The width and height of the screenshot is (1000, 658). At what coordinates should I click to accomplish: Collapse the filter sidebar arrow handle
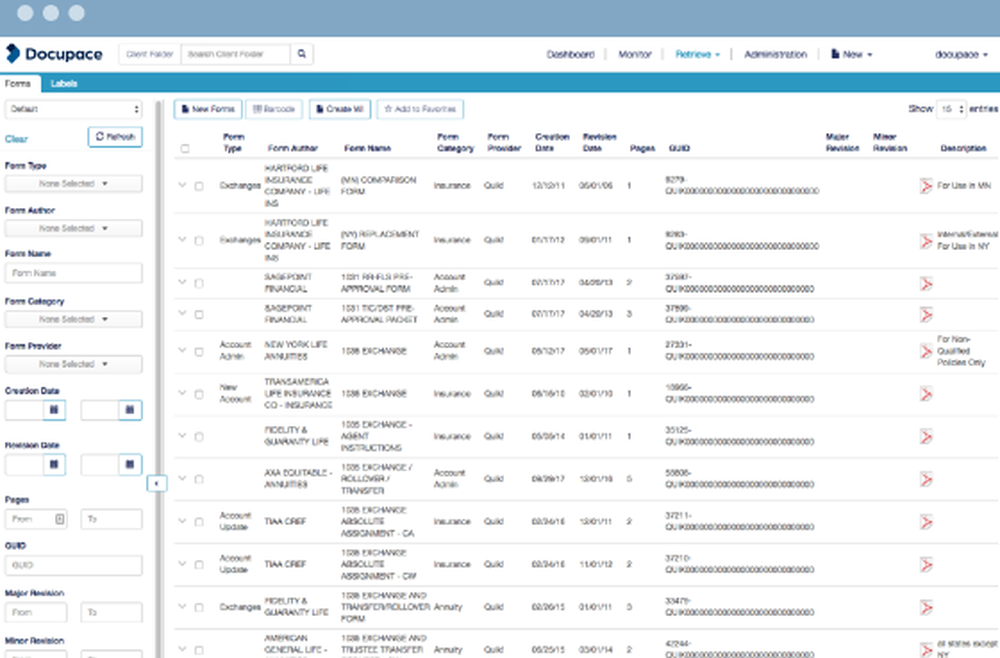click(x=156, y=484)
